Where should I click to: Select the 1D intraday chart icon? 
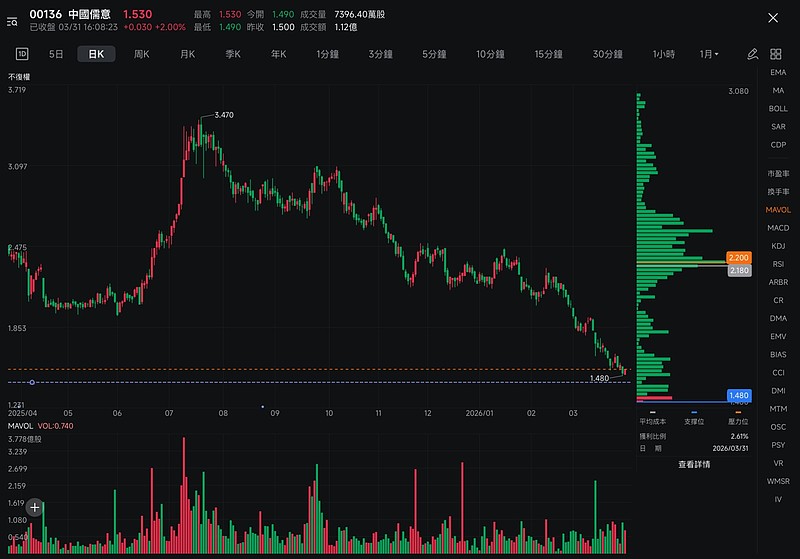22,54
